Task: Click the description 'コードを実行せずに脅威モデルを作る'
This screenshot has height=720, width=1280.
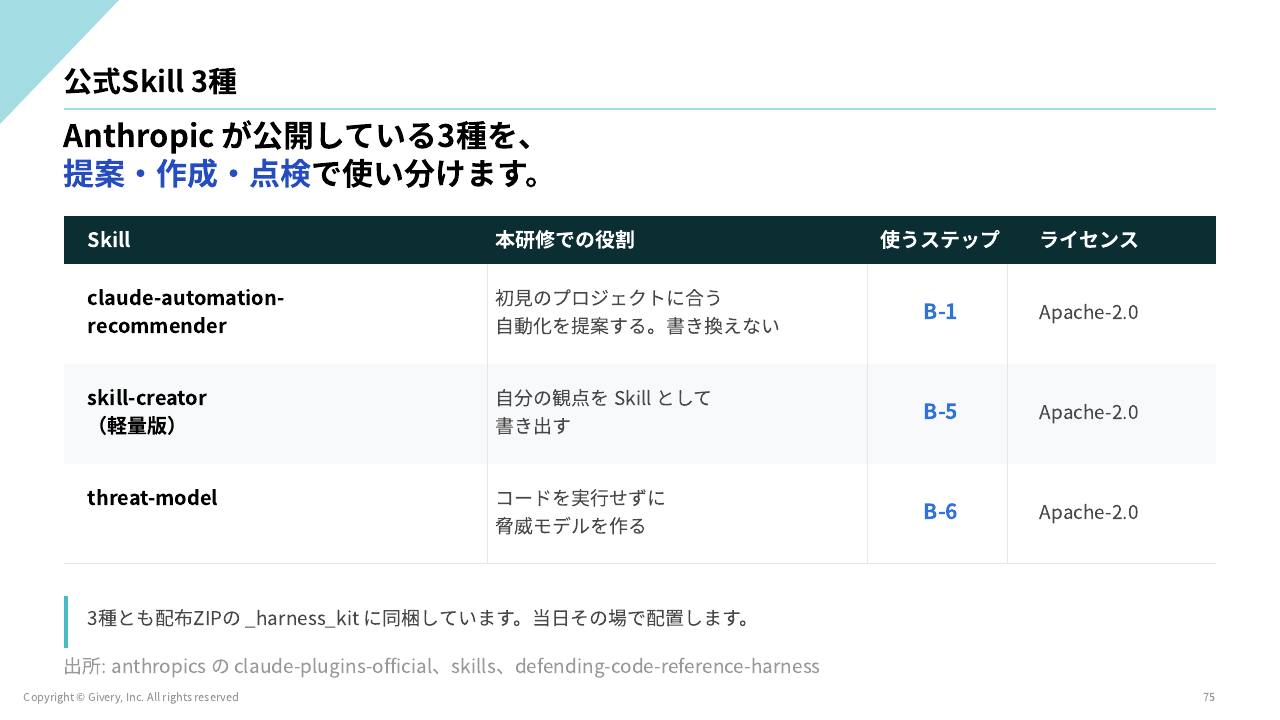Action: (580, 511)
